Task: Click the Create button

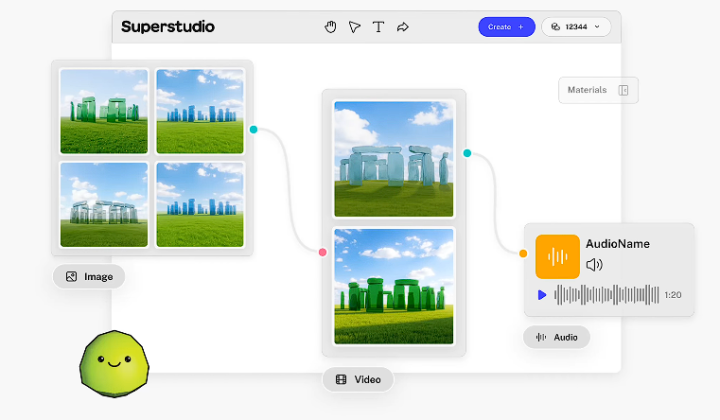Action: click(x=506, y=27)
